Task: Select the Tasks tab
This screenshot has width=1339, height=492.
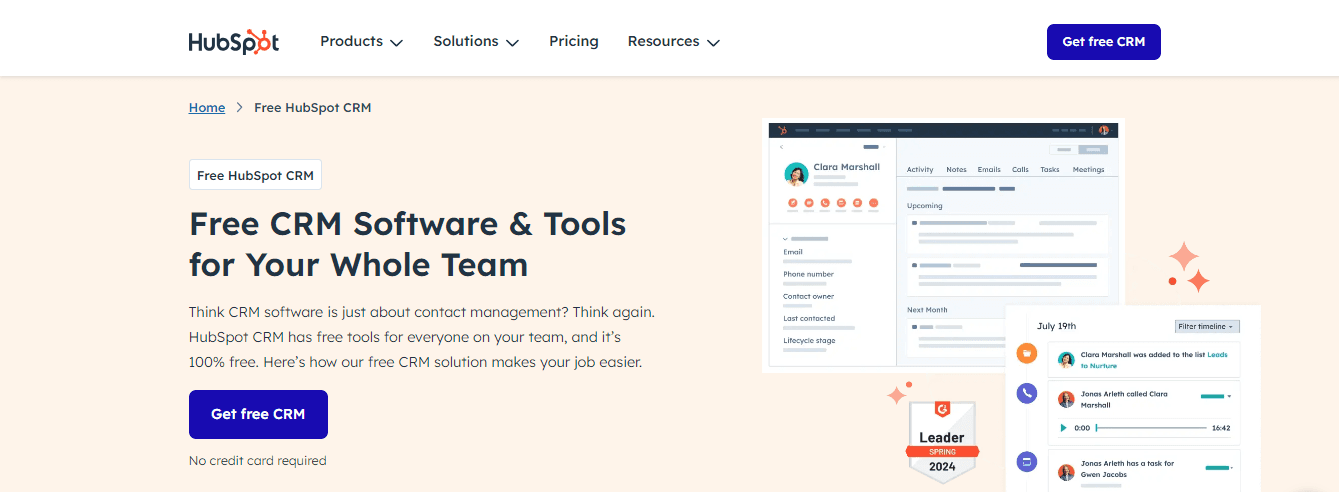Action: [1050, 170]
